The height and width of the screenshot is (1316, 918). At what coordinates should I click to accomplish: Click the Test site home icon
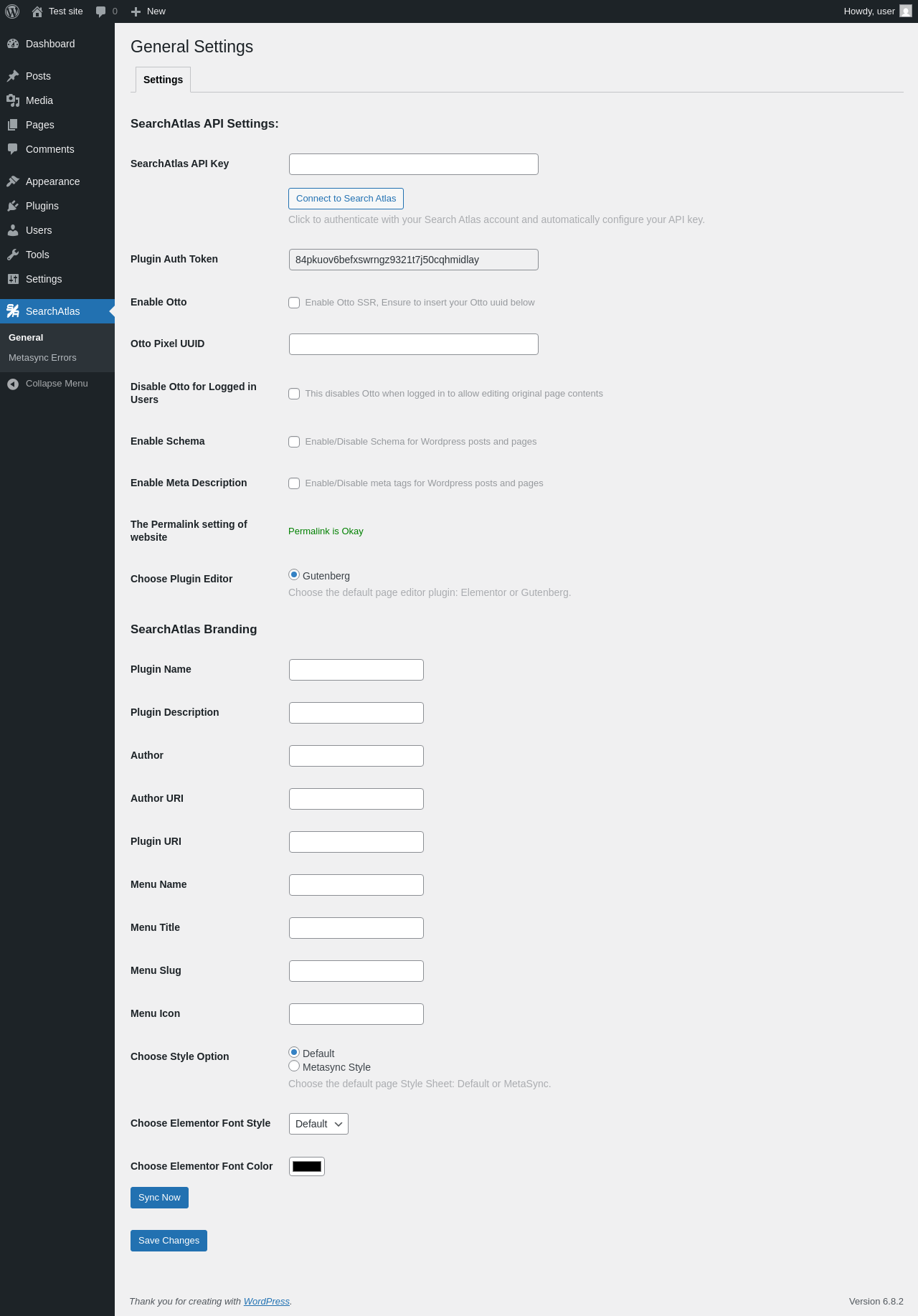(x=37, y=11)
